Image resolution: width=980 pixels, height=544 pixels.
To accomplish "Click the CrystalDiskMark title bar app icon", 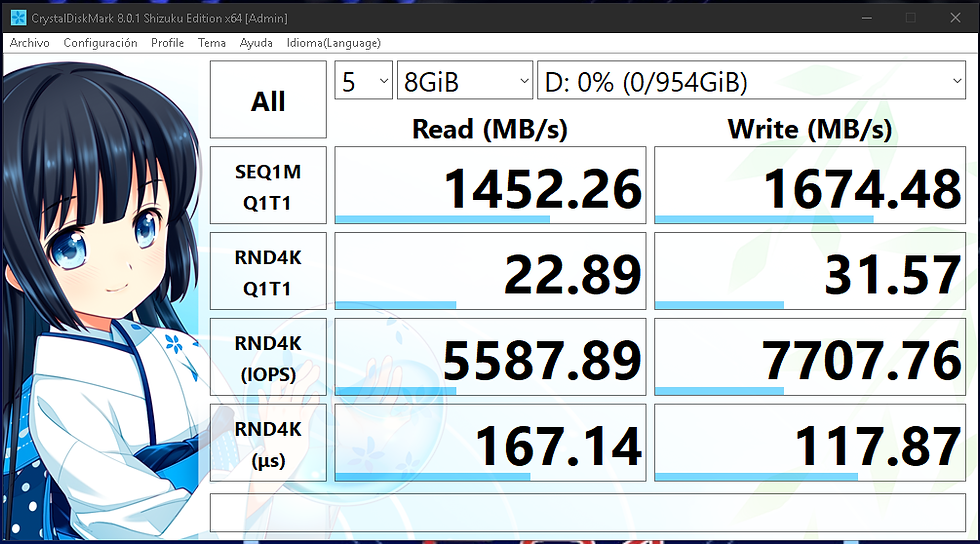I will pyautogui.click(x=19, y=18).
